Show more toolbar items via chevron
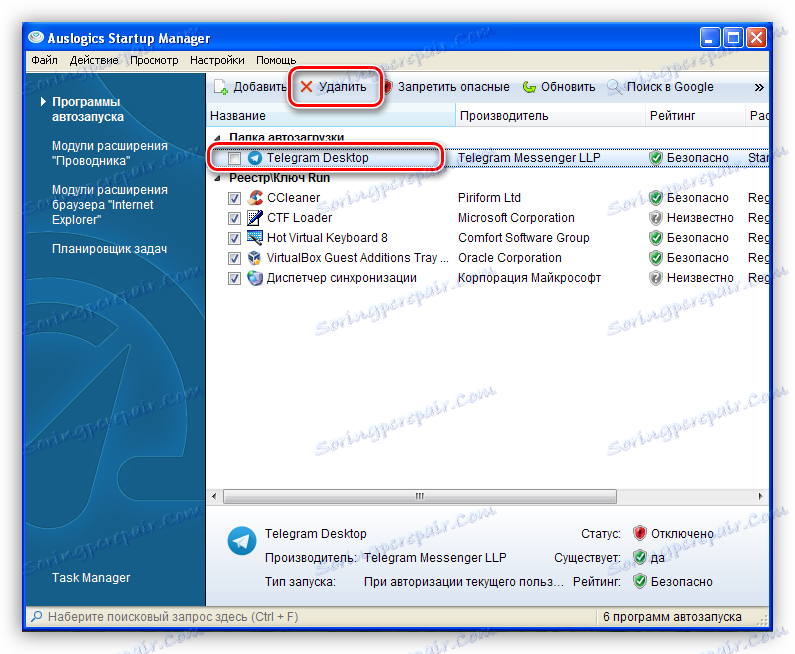The height and width of the screenshot is (654, 795). (x=759, y=87)
